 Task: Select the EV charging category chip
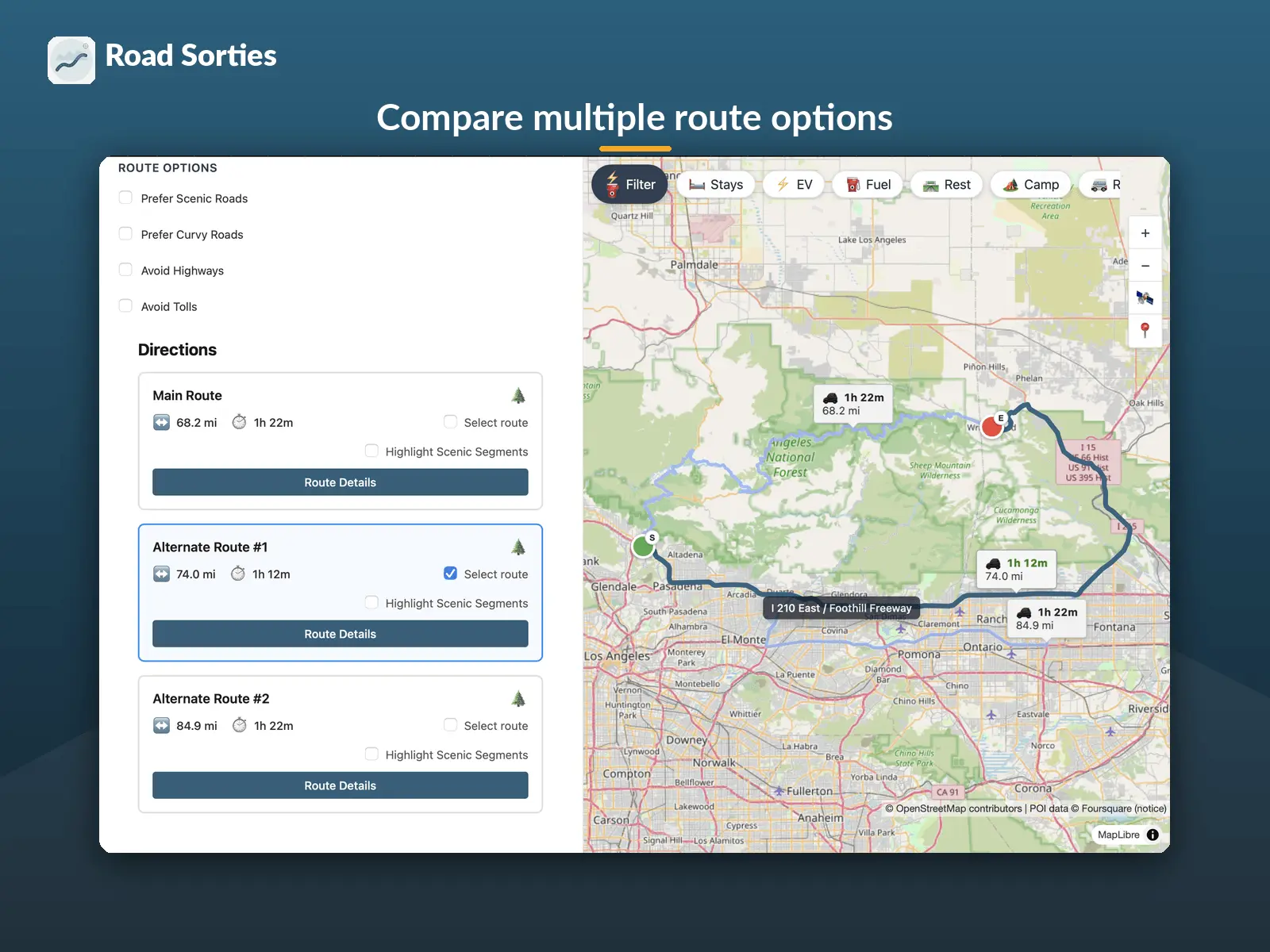point(794,184)
